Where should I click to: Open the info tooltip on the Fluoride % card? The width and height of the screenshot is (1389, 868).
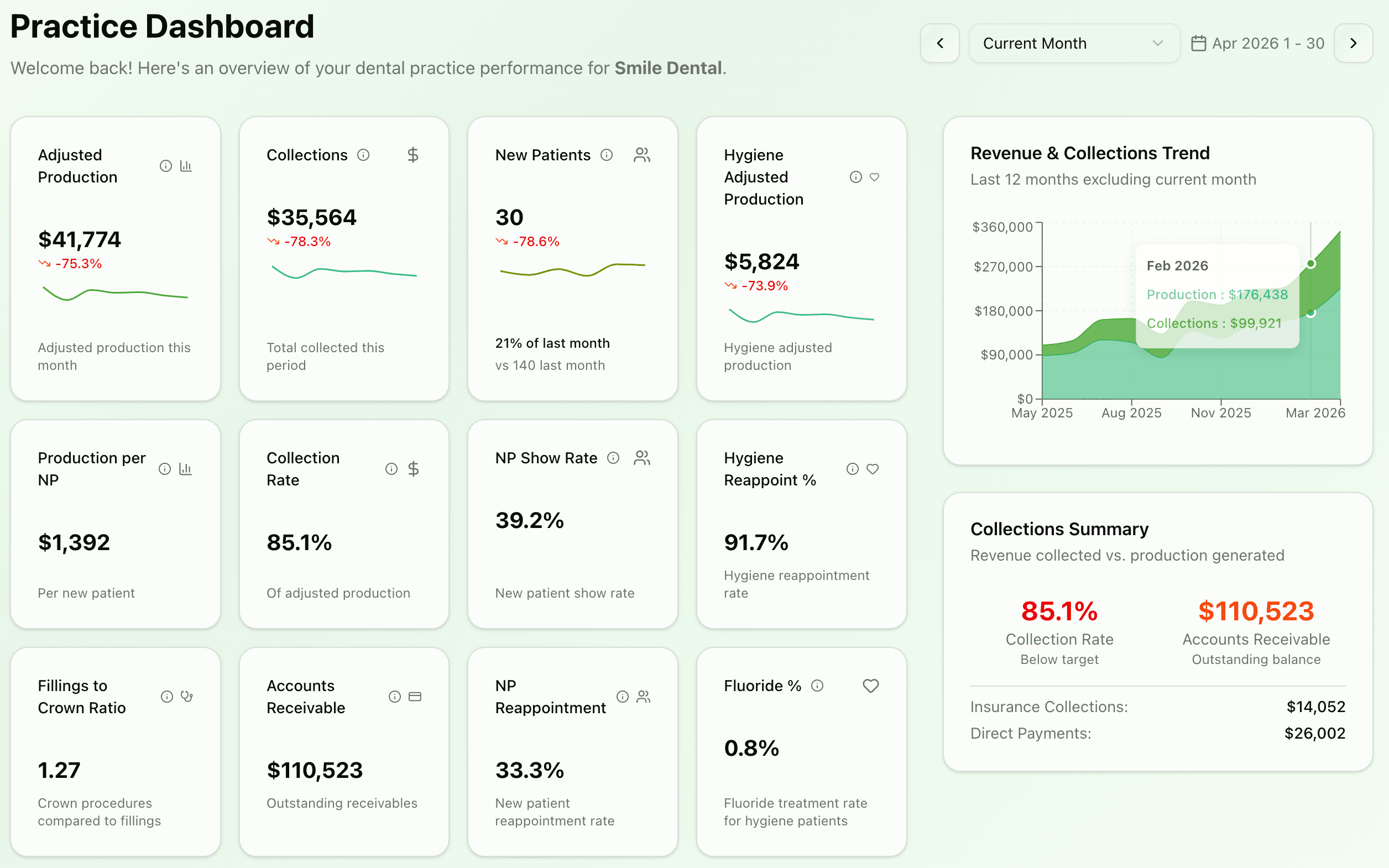[x=817, y=685]
